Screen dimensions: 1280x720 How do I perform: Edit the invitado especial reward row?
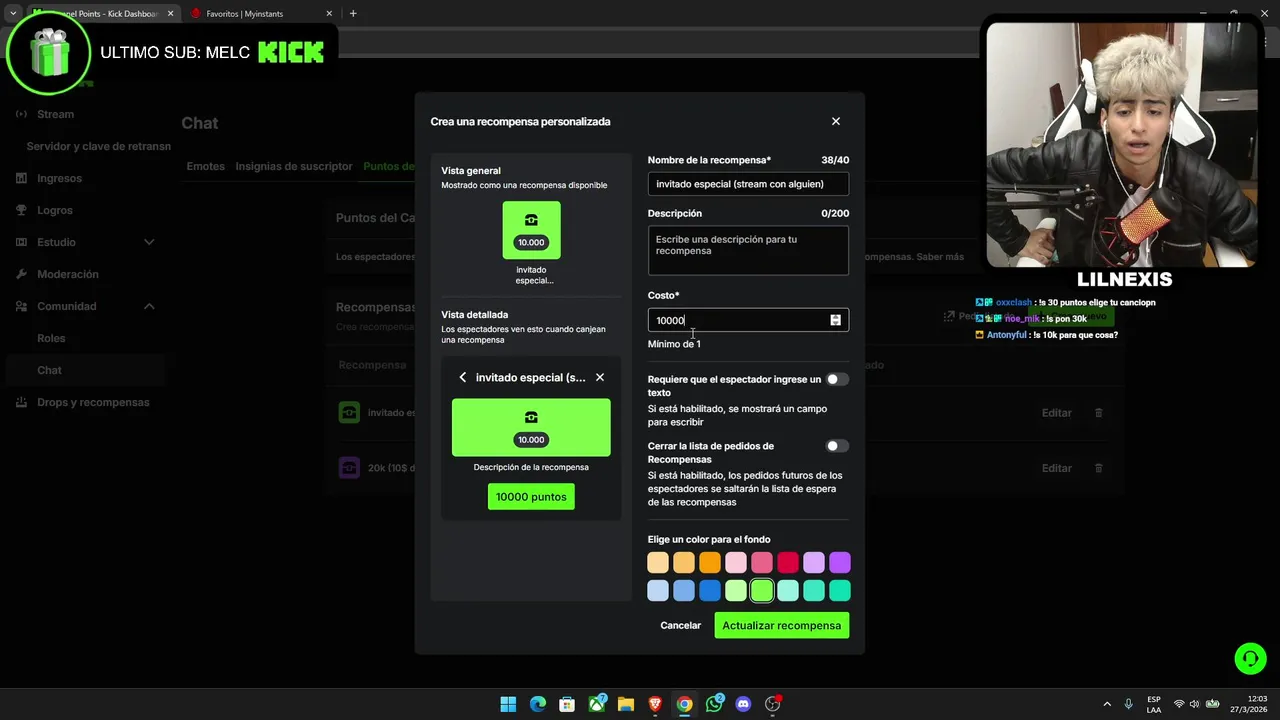point(1057,413)
